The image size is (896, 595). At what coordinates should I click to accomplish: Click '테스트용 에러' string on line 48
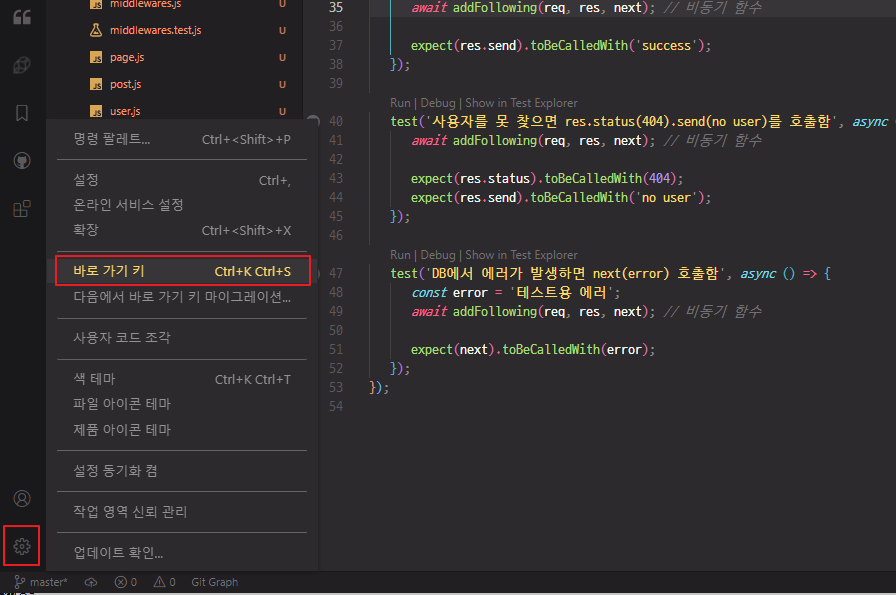561,293
